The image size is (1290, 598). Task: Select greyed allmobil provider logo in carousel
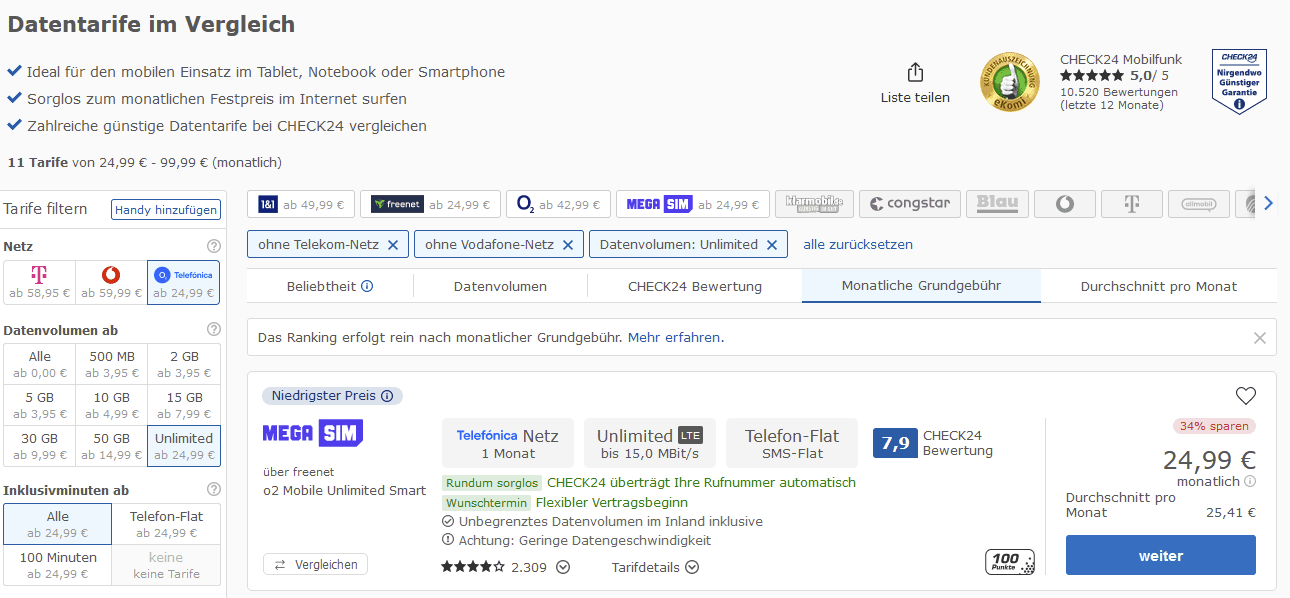1198,204
